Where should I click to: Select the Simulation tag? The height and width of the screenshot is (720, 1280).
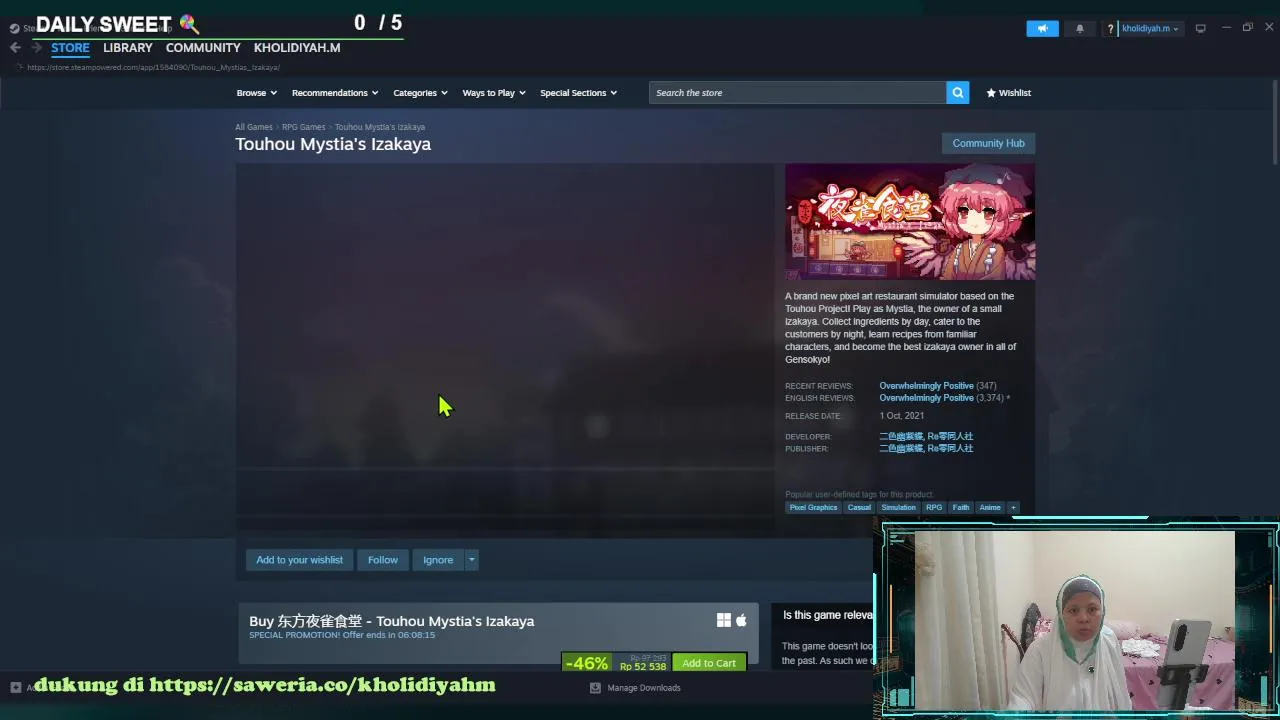(x=898, y=507)
